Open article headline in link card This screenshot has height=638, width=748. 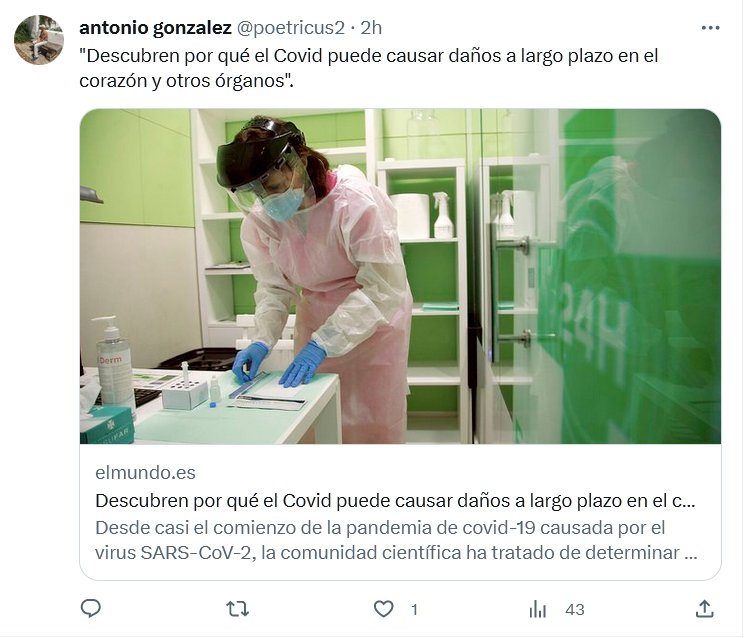pos(395,501)
